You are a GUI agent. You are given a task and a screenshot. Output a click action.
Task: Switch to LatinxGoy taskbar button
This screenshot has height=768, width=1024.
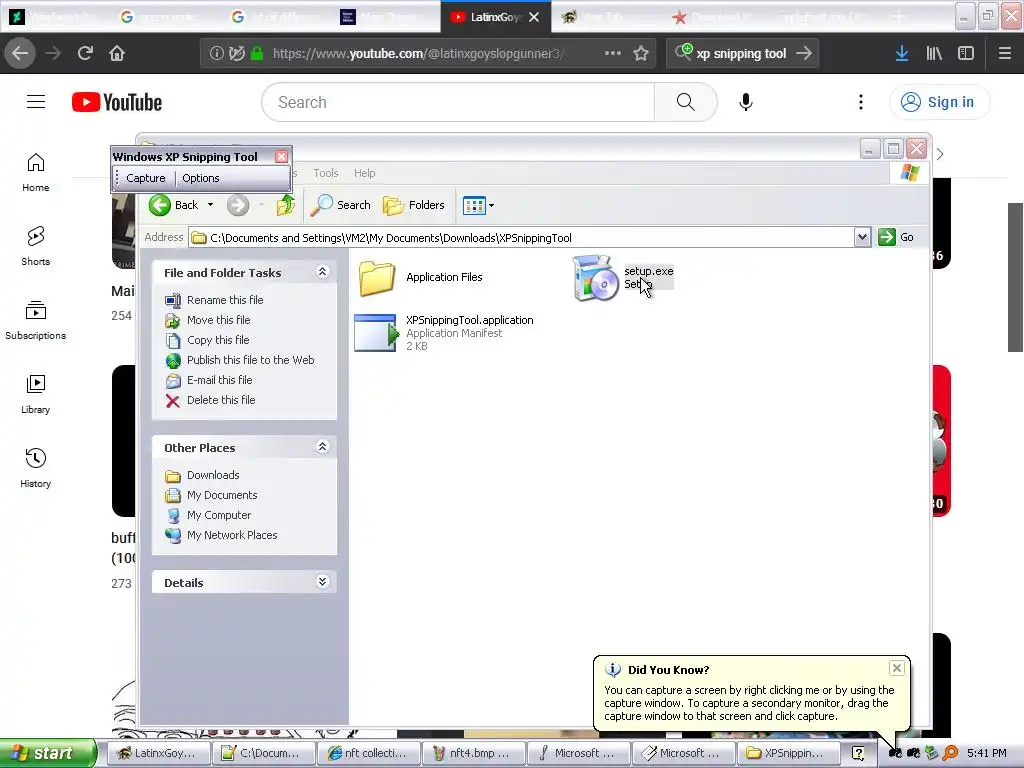click(x=157, y=753)
